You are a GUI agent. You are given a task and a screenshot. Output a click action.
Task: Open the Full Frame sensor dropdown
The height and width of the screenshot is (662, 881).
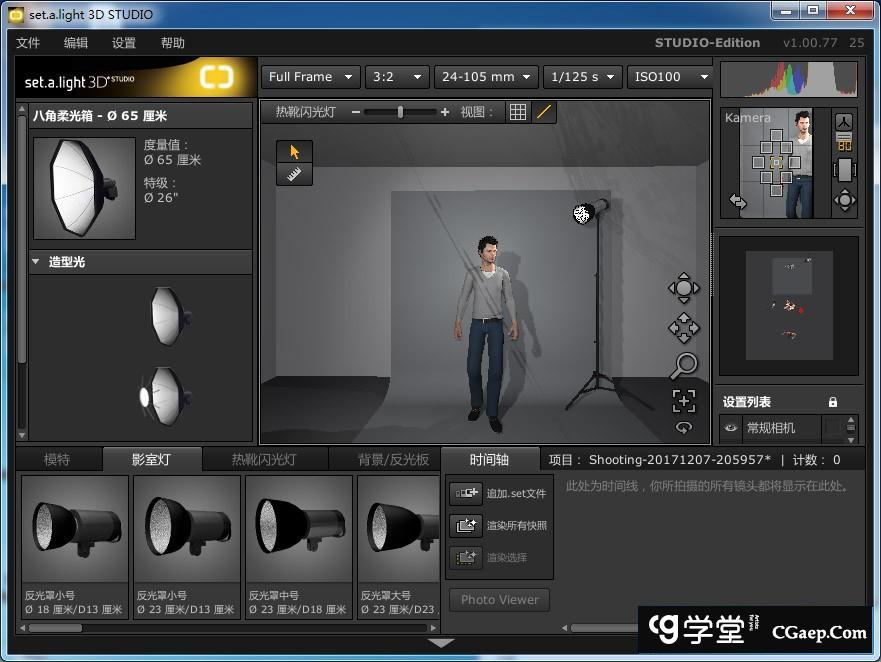[311, 77]
